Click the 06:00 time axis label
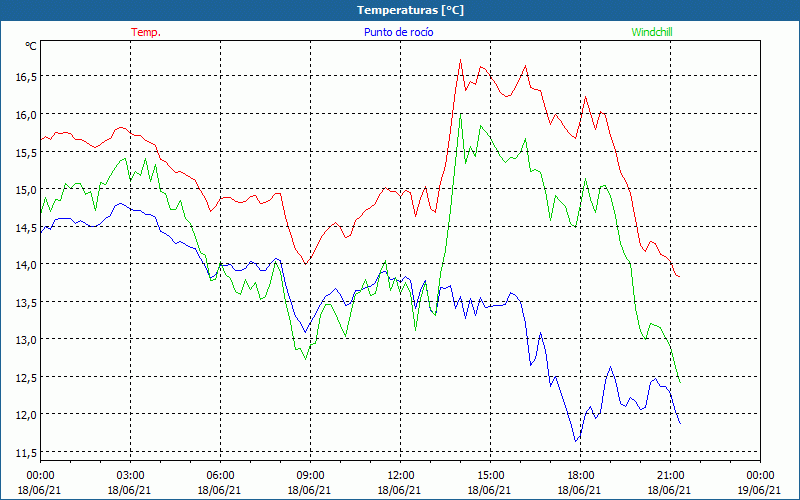This screenshot has height=500, width=800. [x=220, y=476]
